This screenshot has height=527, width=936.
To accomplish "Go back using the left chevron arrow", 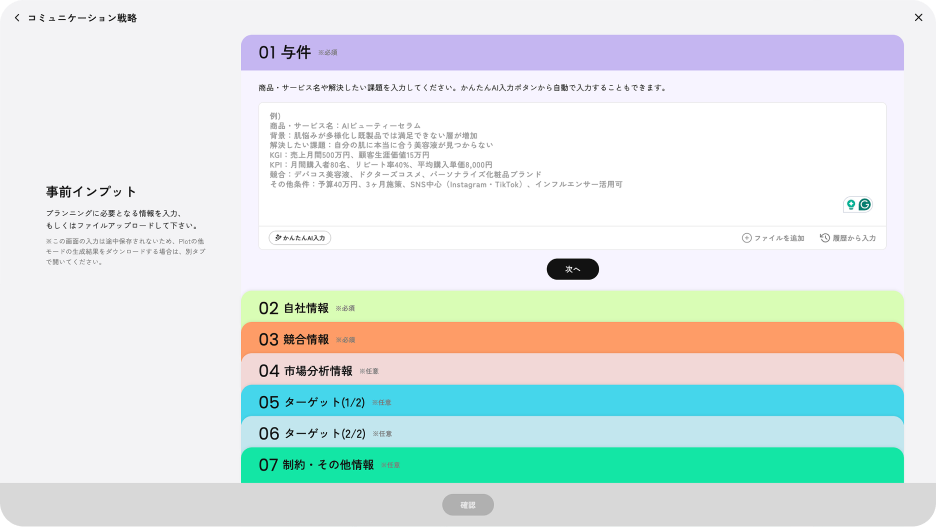I will point(17,18).
